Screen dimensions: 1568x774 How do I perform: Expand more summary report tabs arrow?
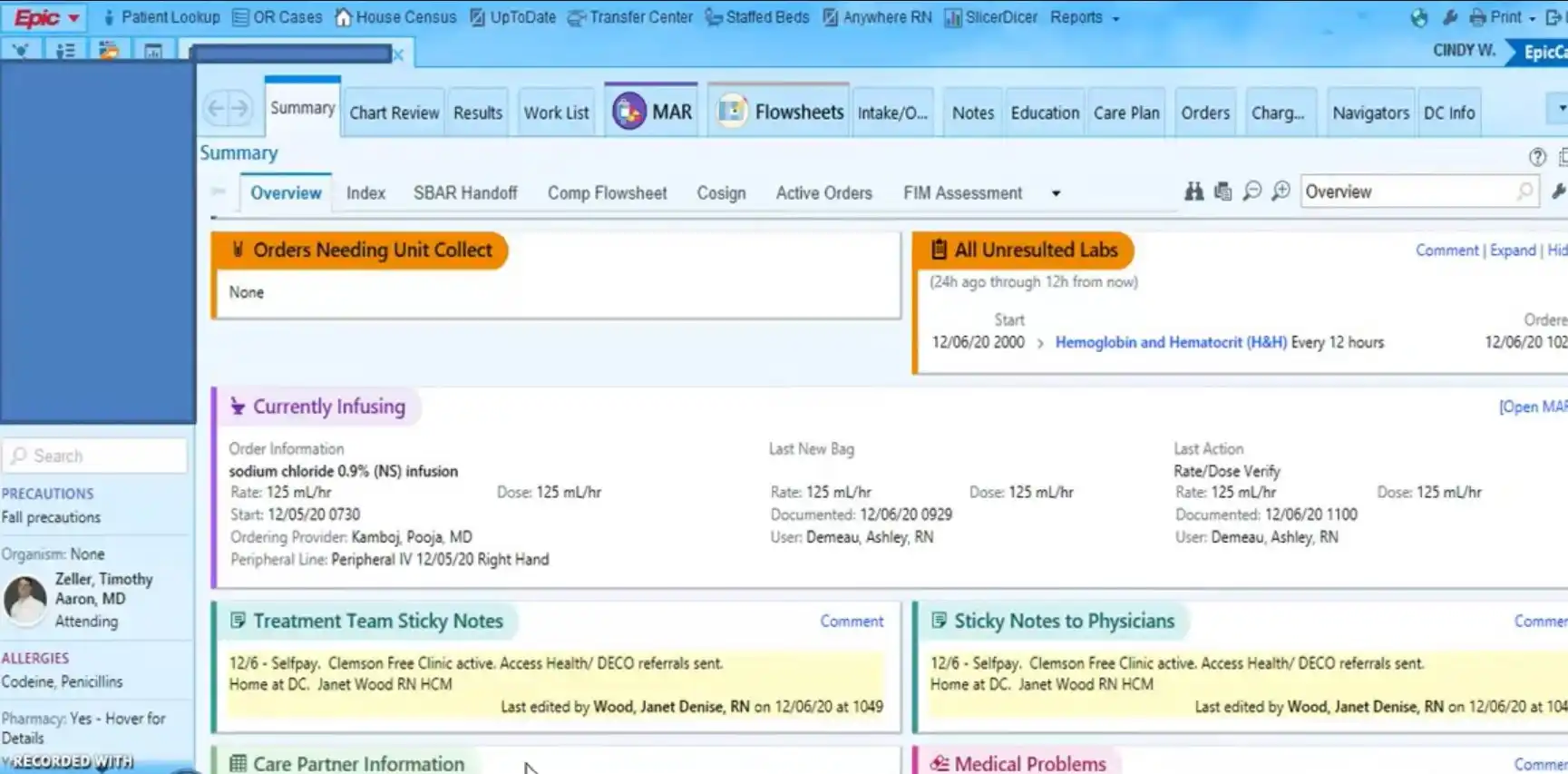click(1056, 193)
